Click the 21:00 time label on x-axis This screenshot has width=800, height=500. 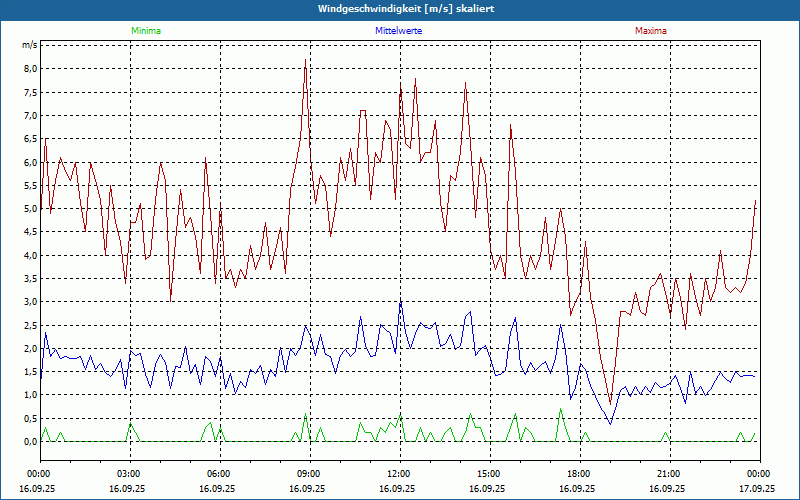[x=670, y=474]
